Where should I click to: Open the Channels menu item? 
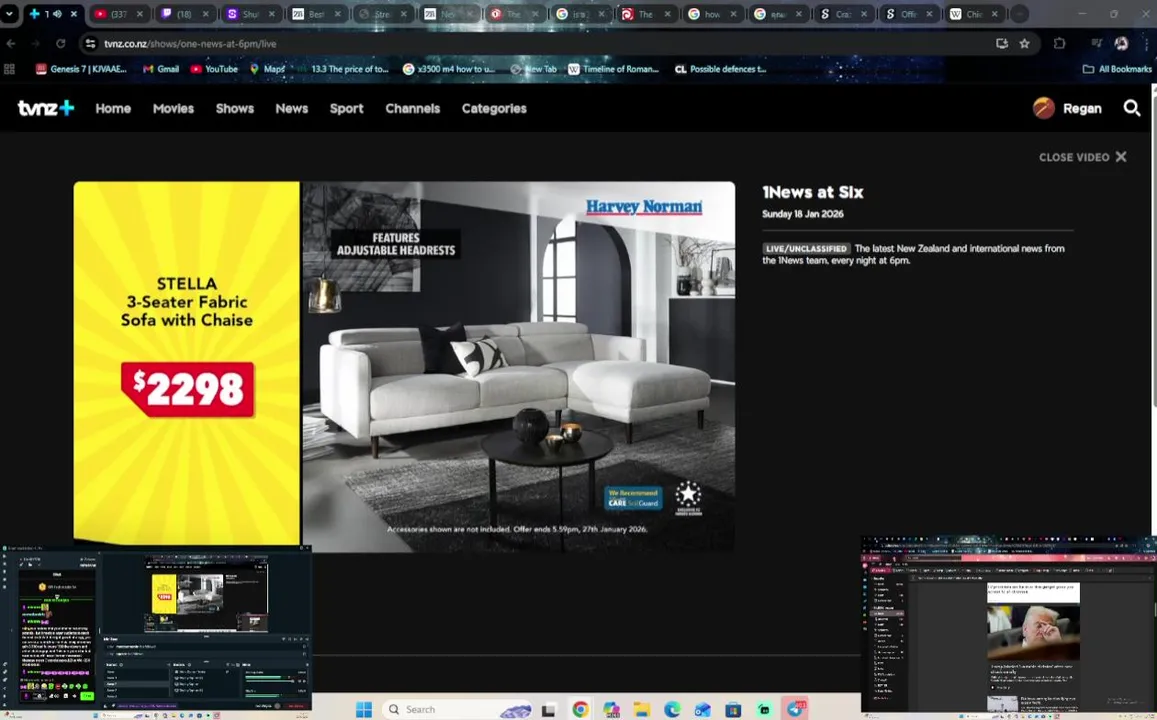click(x=412, y=108)
